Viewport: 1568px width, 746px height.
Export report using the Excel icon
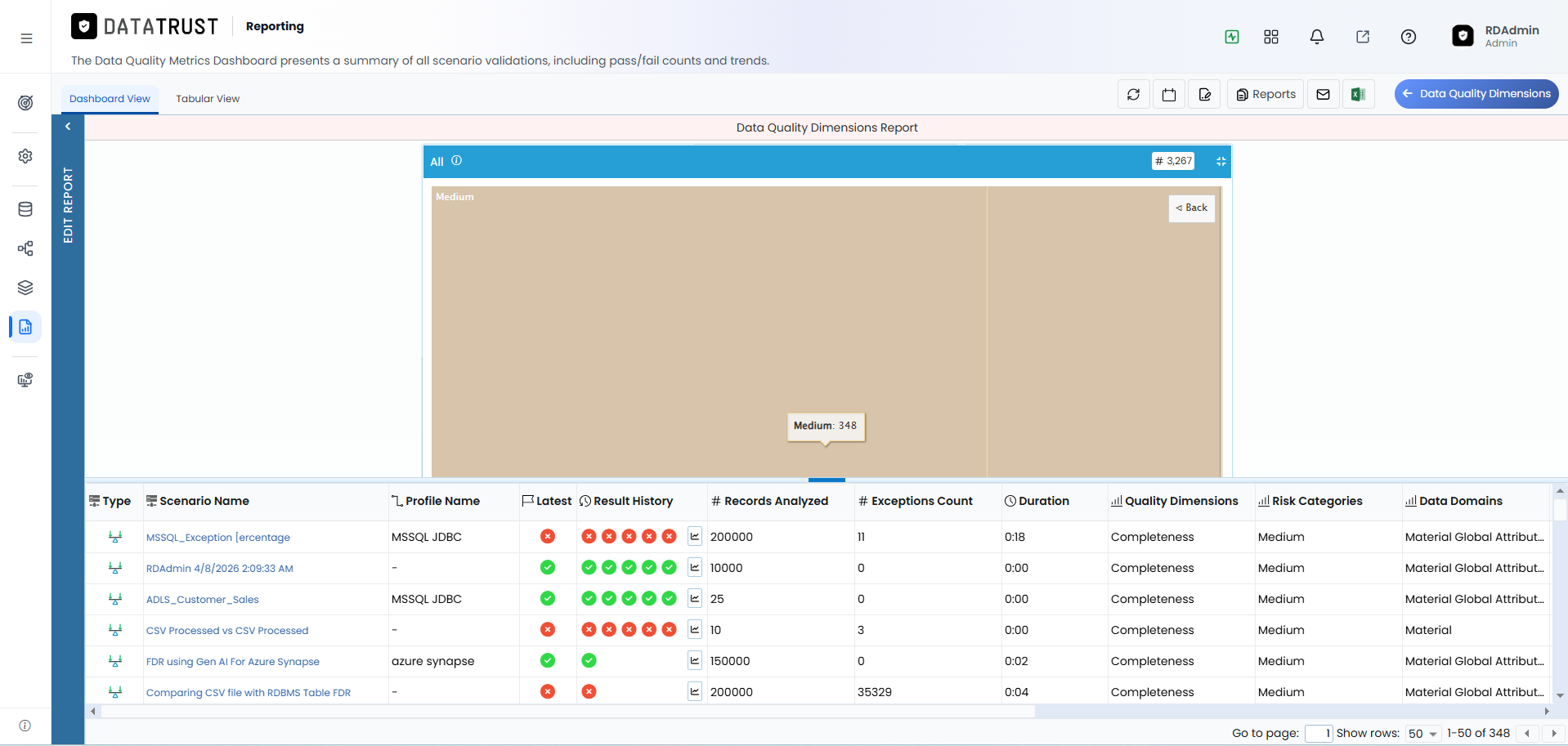[x=1358, y=95]
